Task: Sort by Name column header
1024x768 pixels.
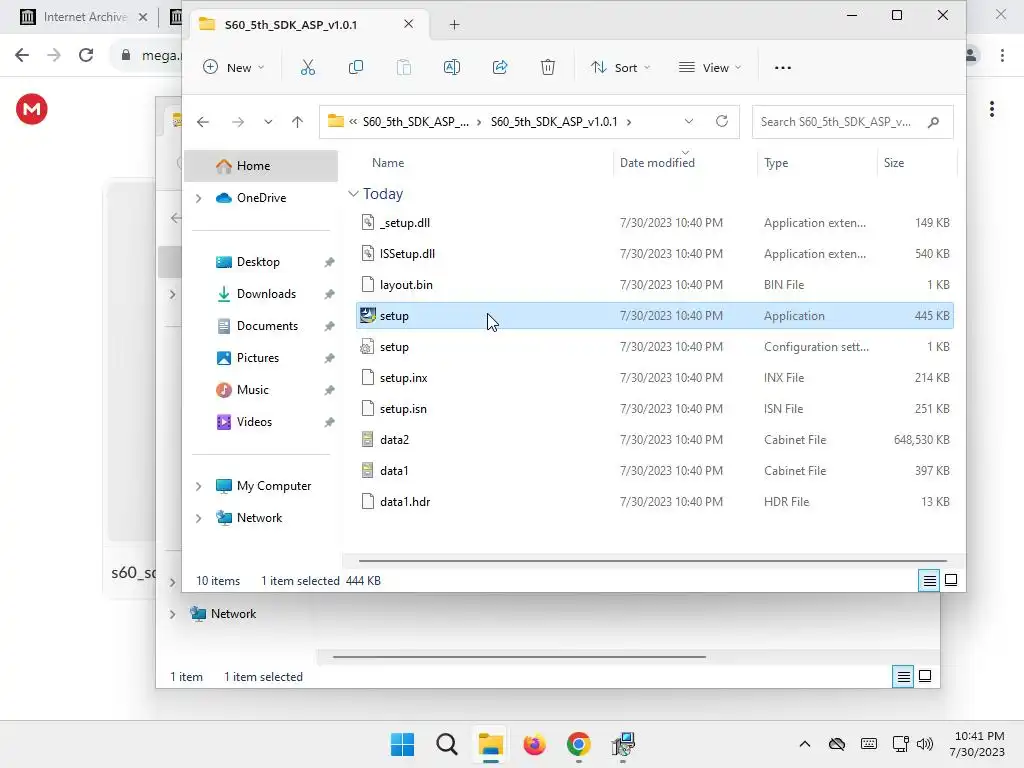Action: (388, 163)
